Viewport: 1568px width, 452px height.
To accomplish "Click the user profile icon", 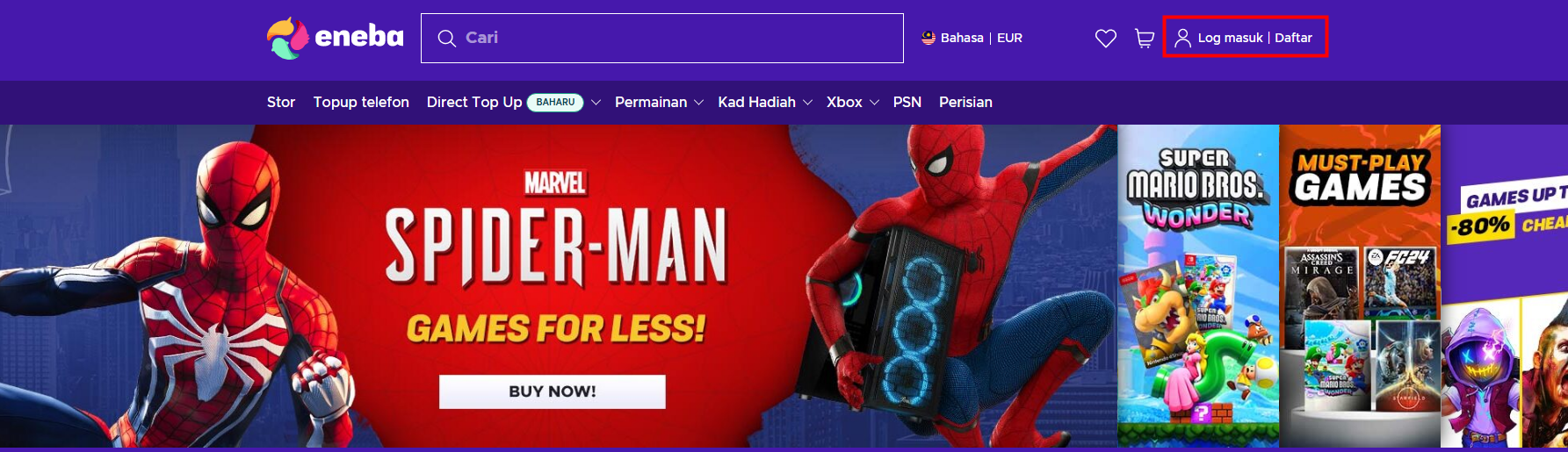I will pos(1182,38).
